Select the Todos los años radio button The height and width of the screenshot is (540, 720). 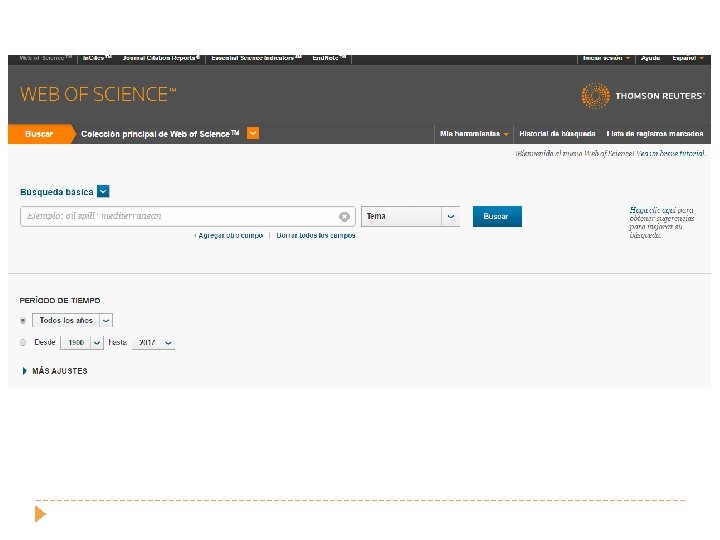[x=23, y=321]
